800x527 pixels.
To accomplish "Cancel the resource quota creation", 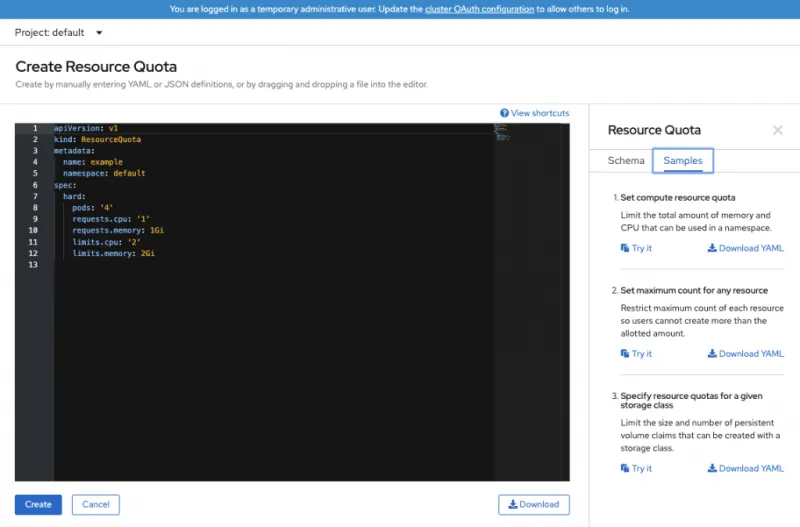I will point(95,504).
